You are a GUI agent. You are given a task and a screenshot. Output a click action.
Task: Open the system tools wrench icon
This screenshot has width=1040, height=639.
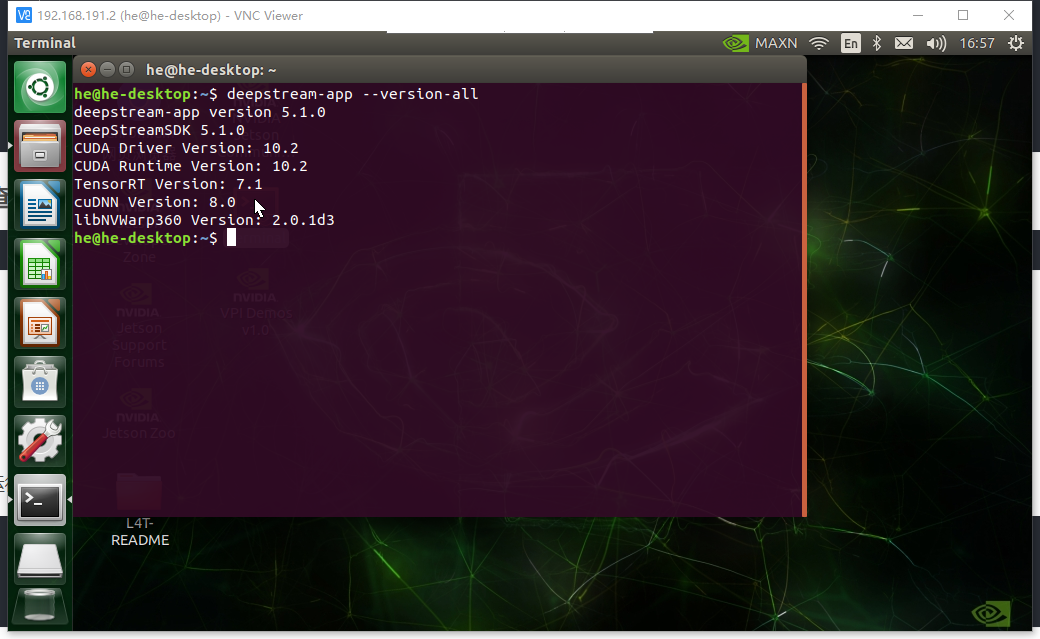pos(39,440)
